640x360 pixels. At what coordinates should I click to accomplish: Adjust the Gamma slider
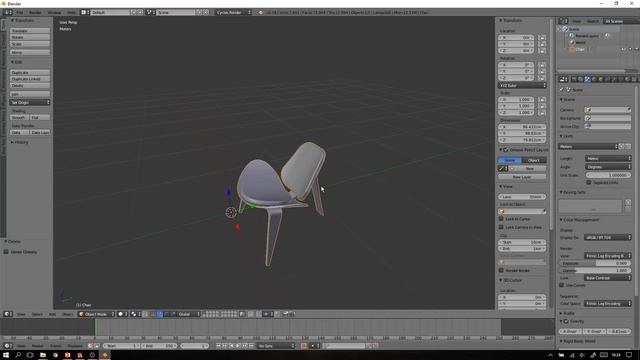[x=595, y=270]
